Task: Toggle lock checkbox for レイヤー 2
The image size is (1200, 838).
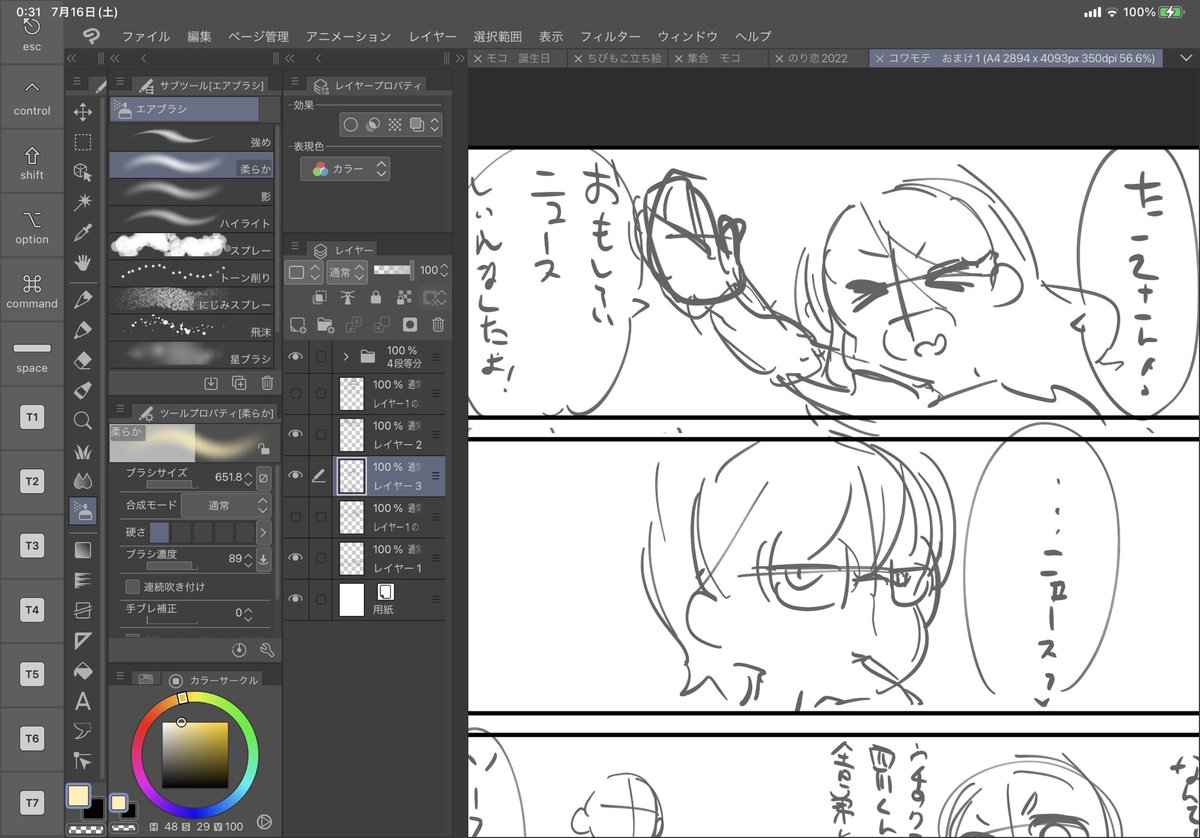Action: pyautogui.click(x=321, y=434)
